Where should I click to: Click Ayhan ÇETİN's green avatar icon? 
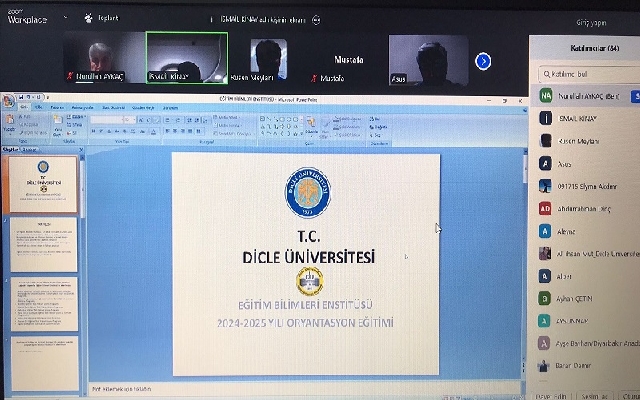(x=545, y=298)
